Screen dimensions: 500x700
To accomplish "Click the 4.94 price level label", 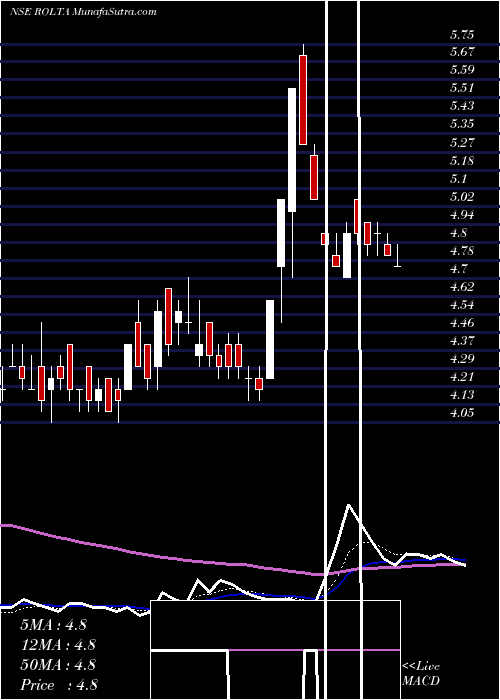I will 462,215.
